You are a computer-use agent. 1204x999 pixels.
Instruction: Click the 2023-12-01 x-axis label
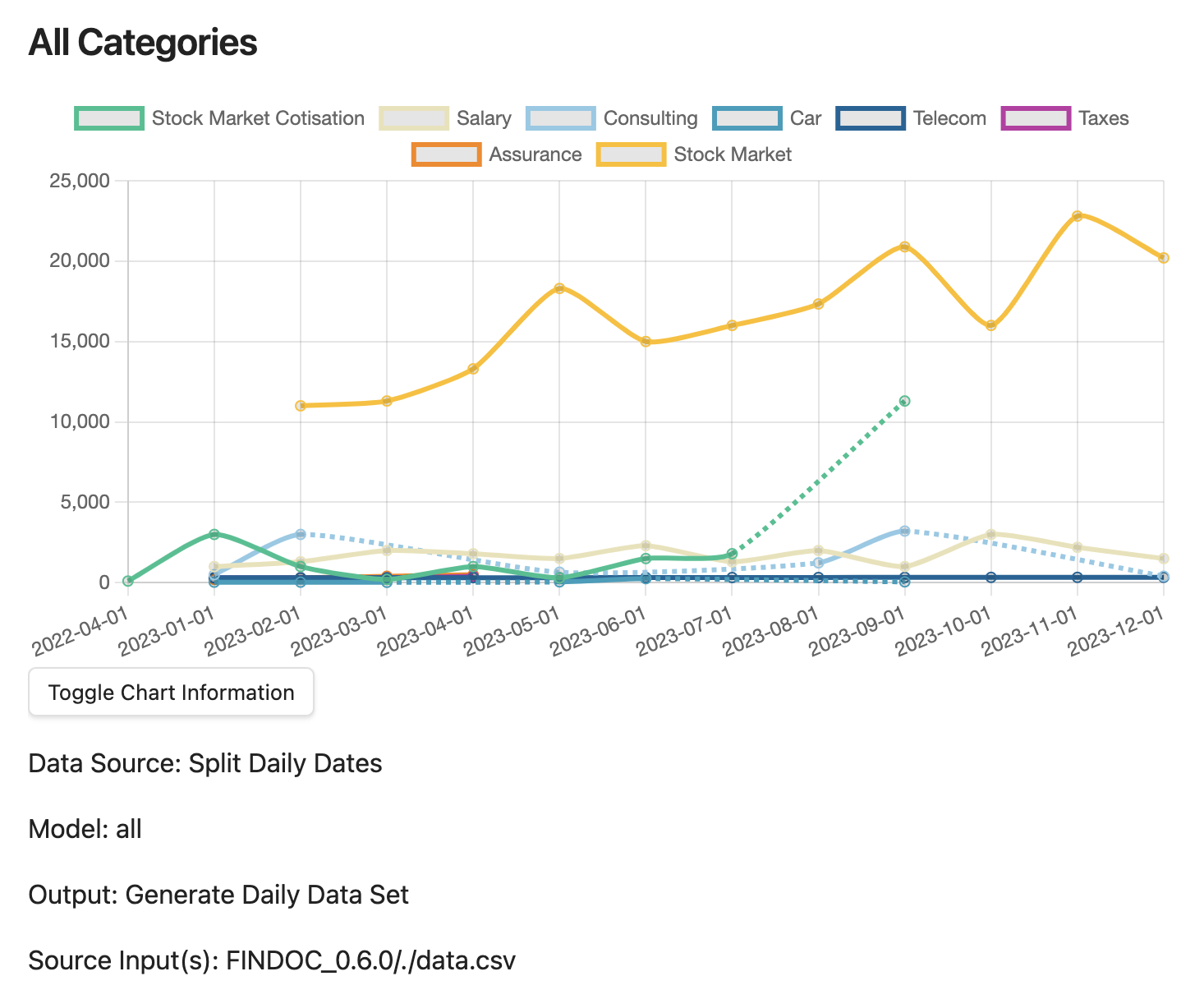coord(1118,631)
